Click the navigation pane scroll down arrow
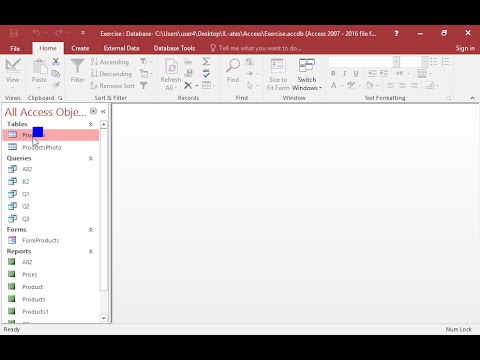The width and height of the screenshot is (480, 360). 104,318
